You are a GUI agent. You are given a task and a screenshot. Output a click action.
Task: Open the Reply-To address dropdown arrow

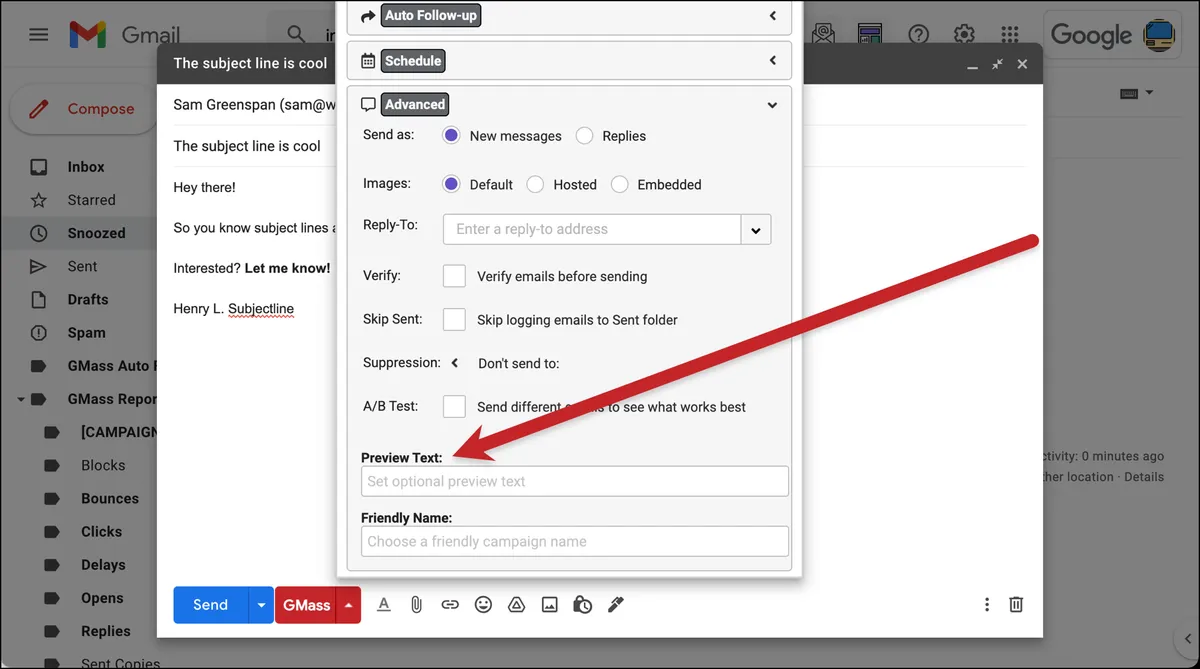(x=756, y=230)
